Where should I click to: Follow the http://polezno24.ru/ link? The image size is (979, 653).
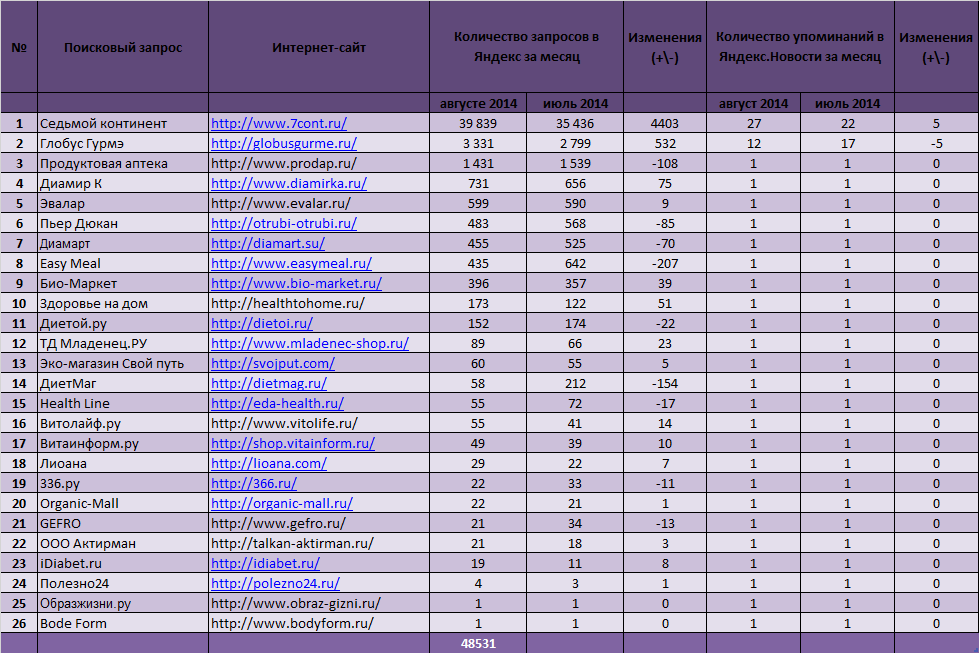pos(275,583)
